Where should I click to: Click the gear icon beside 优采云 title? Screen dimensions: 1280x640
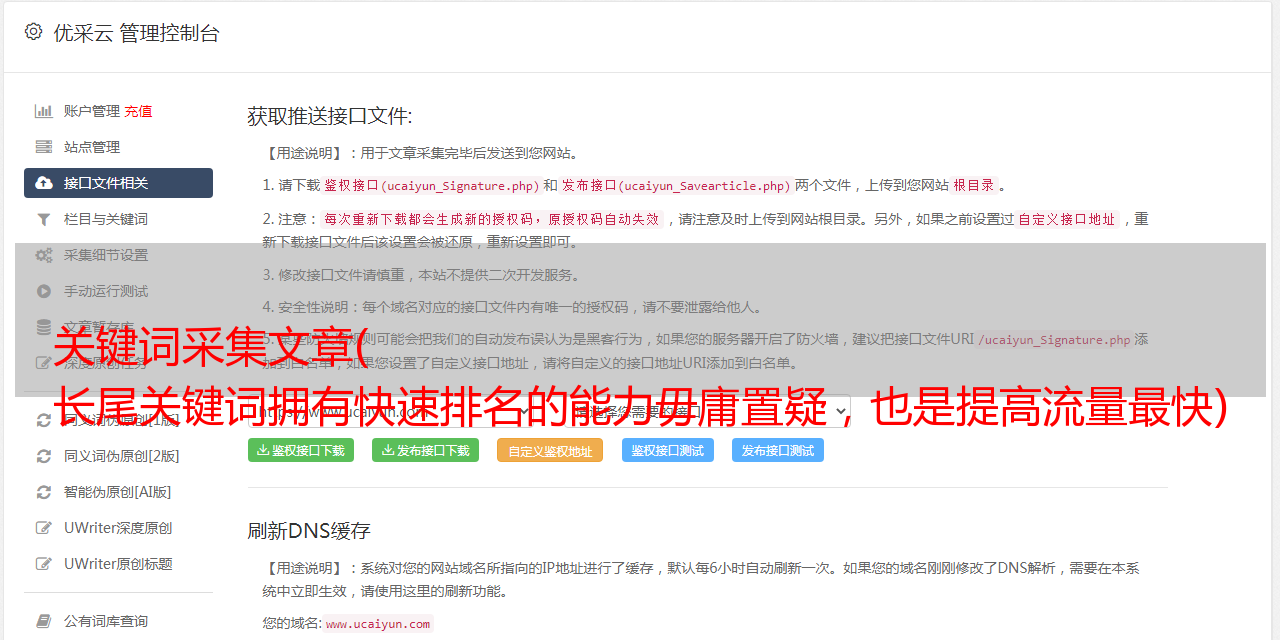coord(33,32)
